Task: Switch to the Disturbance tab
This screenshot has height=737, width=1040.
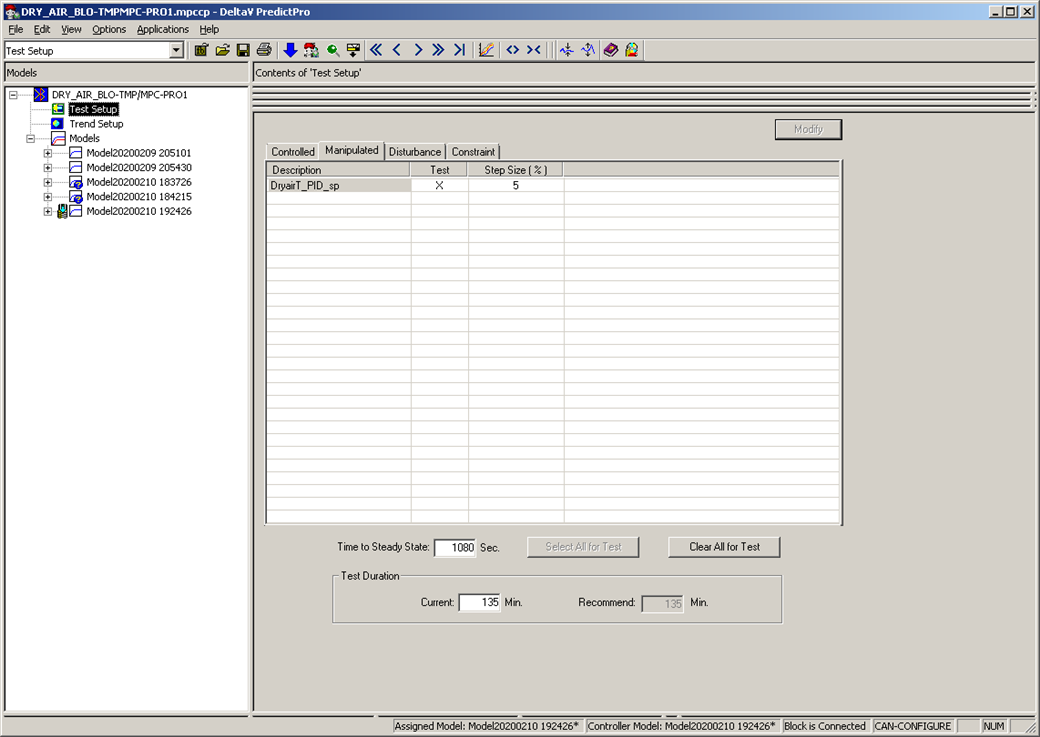Action: (x=415, y=152)
